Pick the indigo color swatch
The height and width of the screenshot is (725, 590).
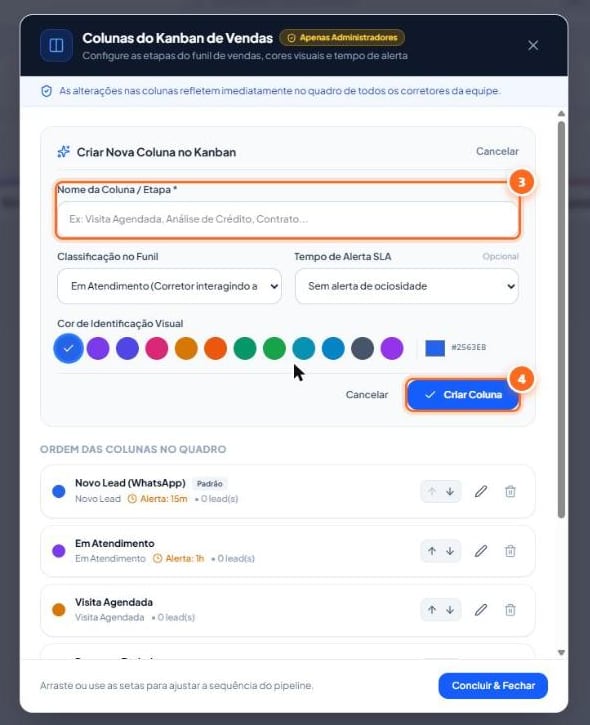coord(128,348)
